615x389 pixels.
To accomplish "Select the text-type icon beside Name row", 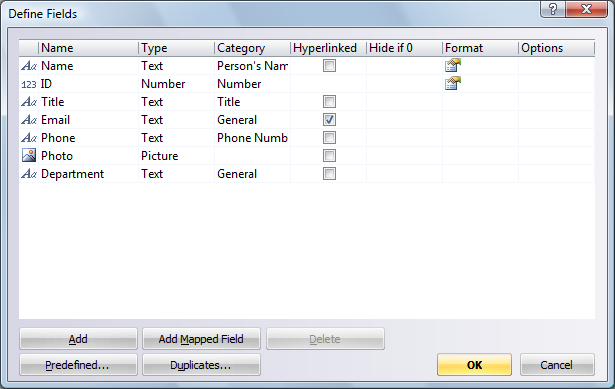I will coord(29,65).
